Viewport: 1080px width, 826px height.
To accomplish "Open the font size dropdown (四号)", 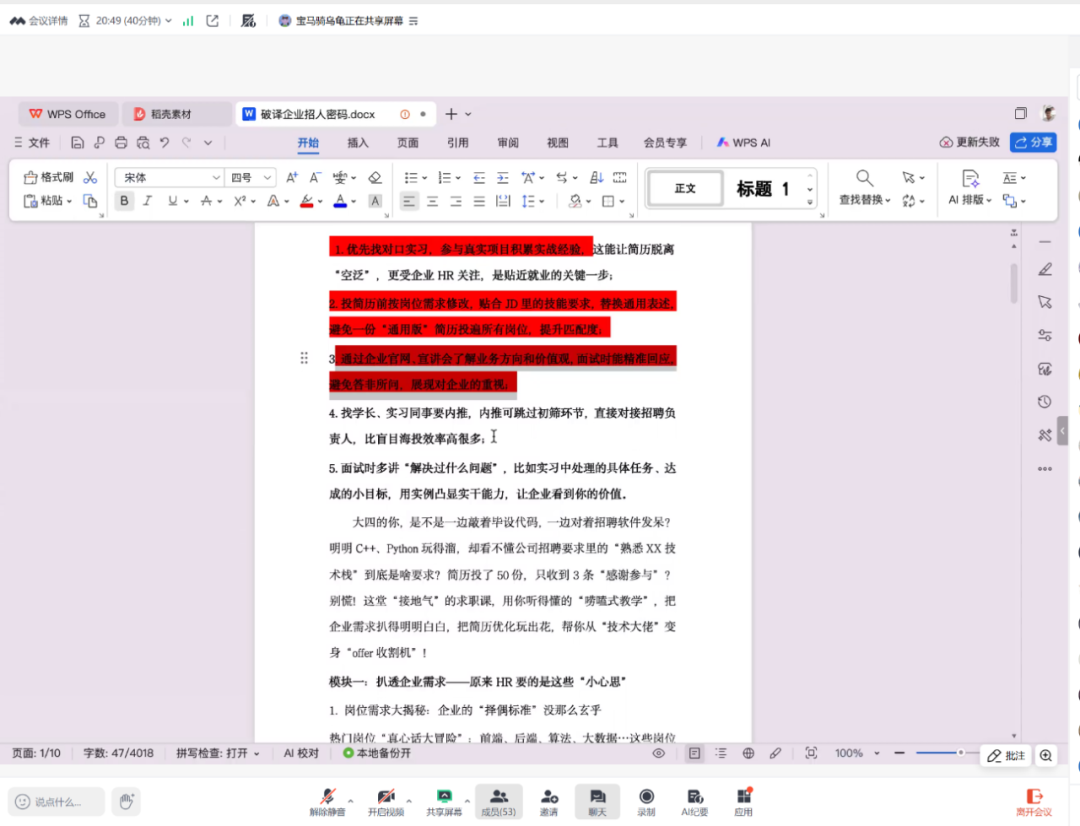I will 250,177.
